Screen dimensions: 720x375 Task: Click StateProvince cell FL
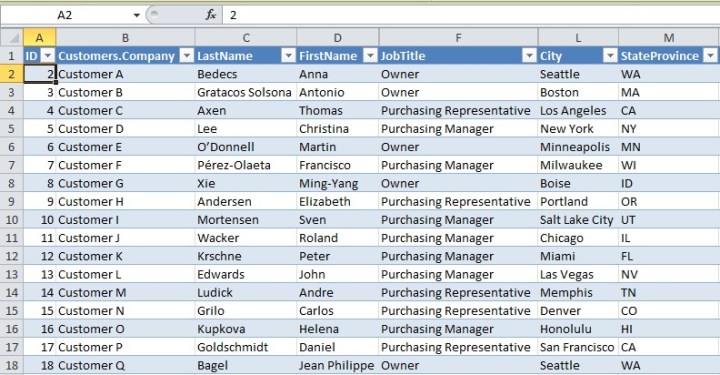coord(669,256)
